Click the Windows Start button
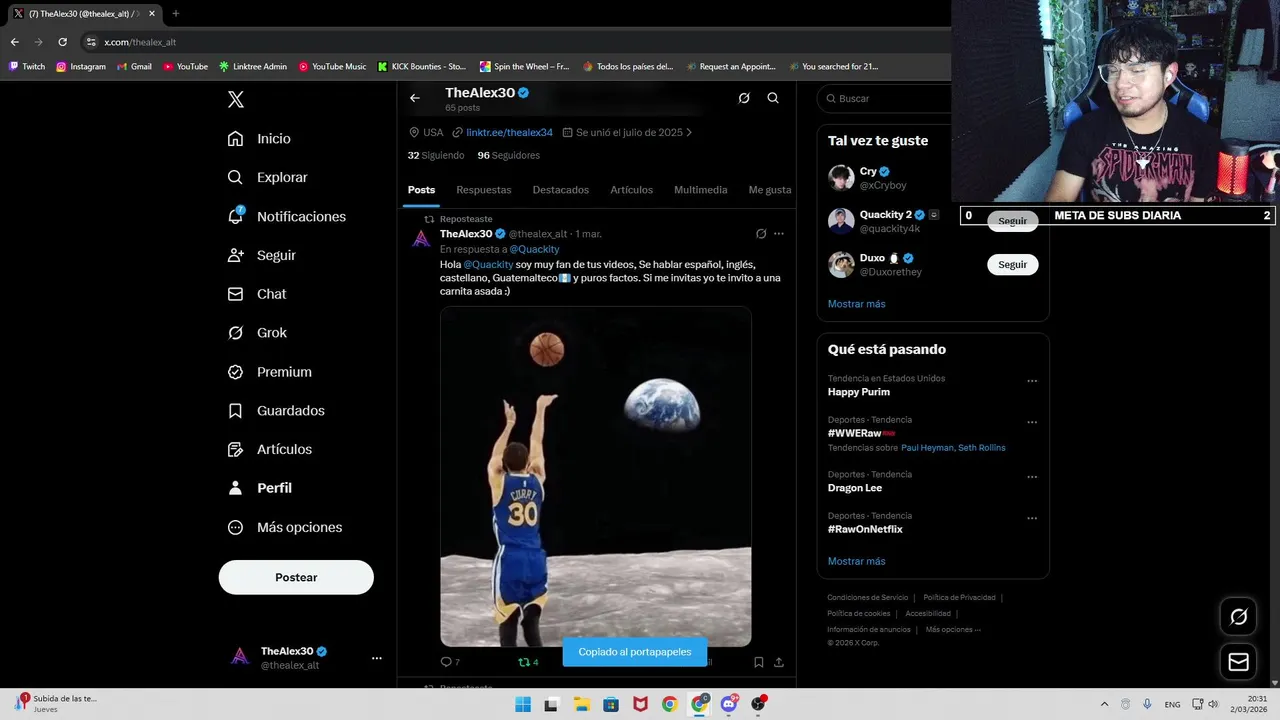The image size is (1280, 720). [x=523, y=704]
